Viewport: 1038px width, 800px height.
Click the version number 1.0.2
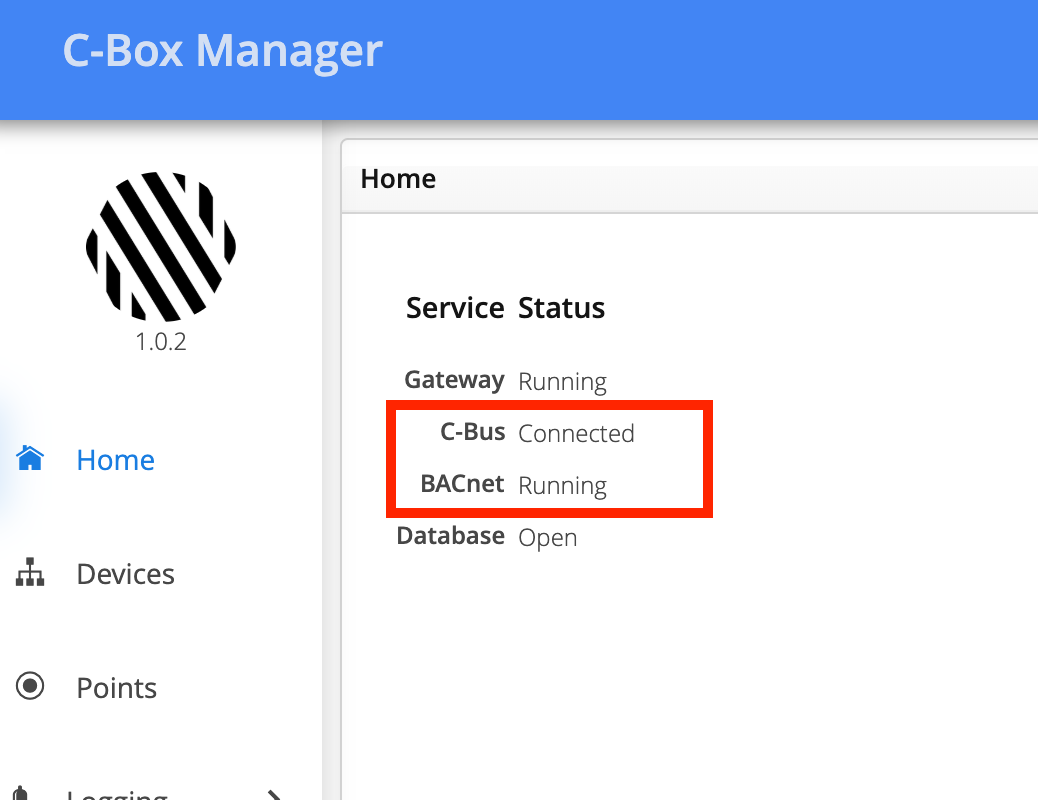161,342
